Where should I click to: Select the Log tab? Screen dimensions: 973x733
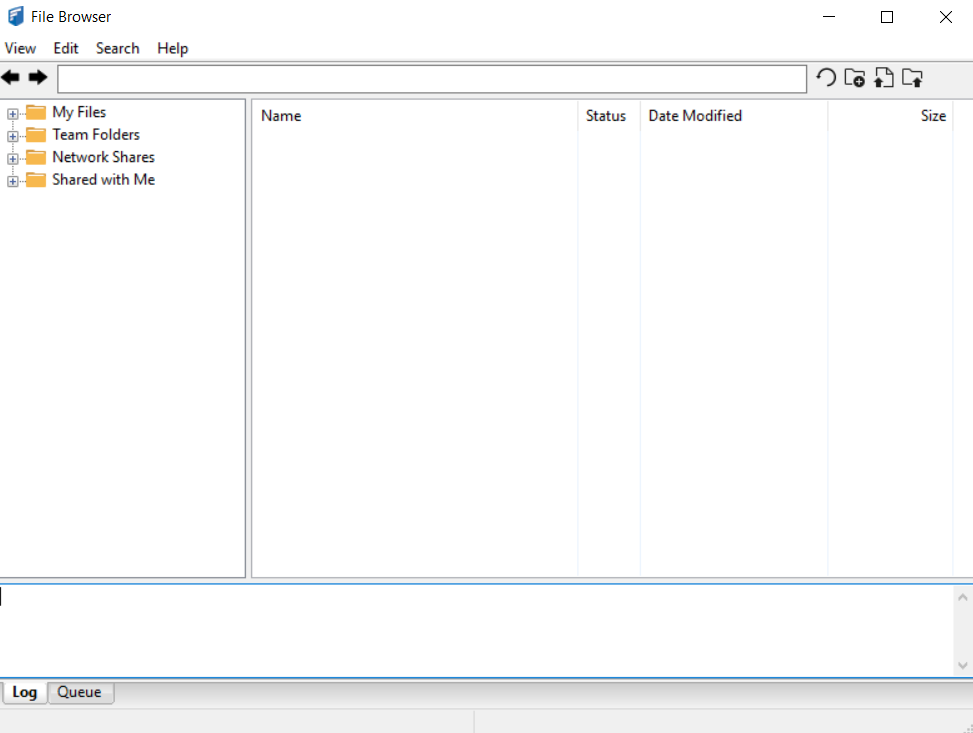point(25,692)
